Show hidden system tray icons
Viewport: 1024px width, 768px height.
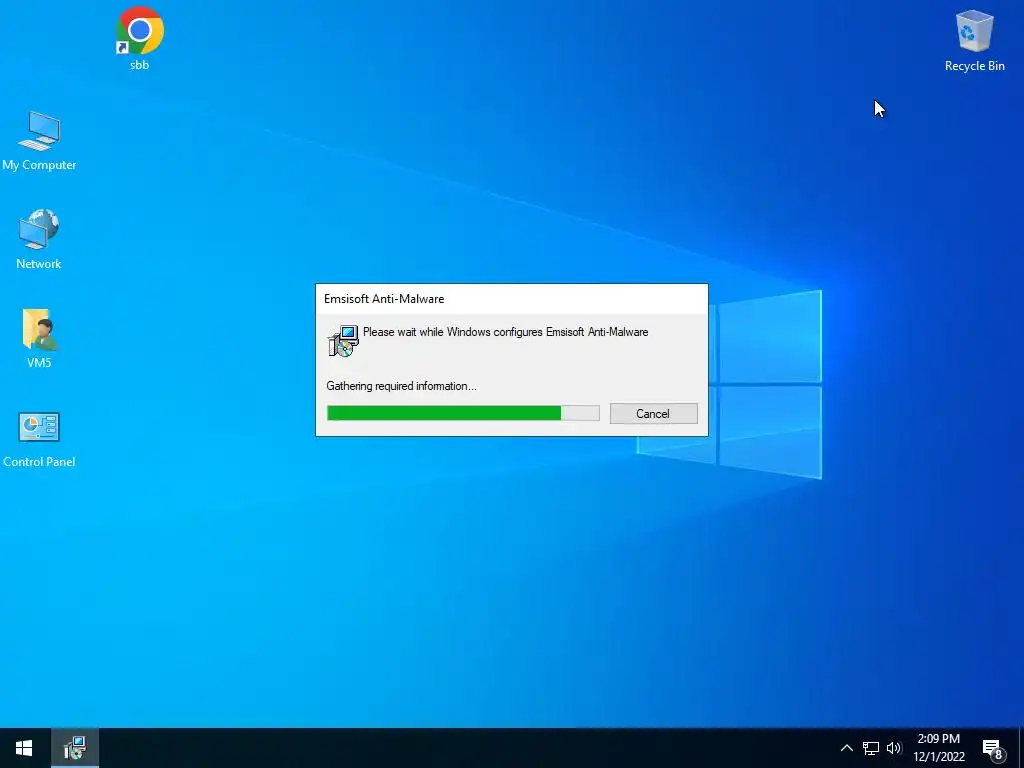[846, 748]
